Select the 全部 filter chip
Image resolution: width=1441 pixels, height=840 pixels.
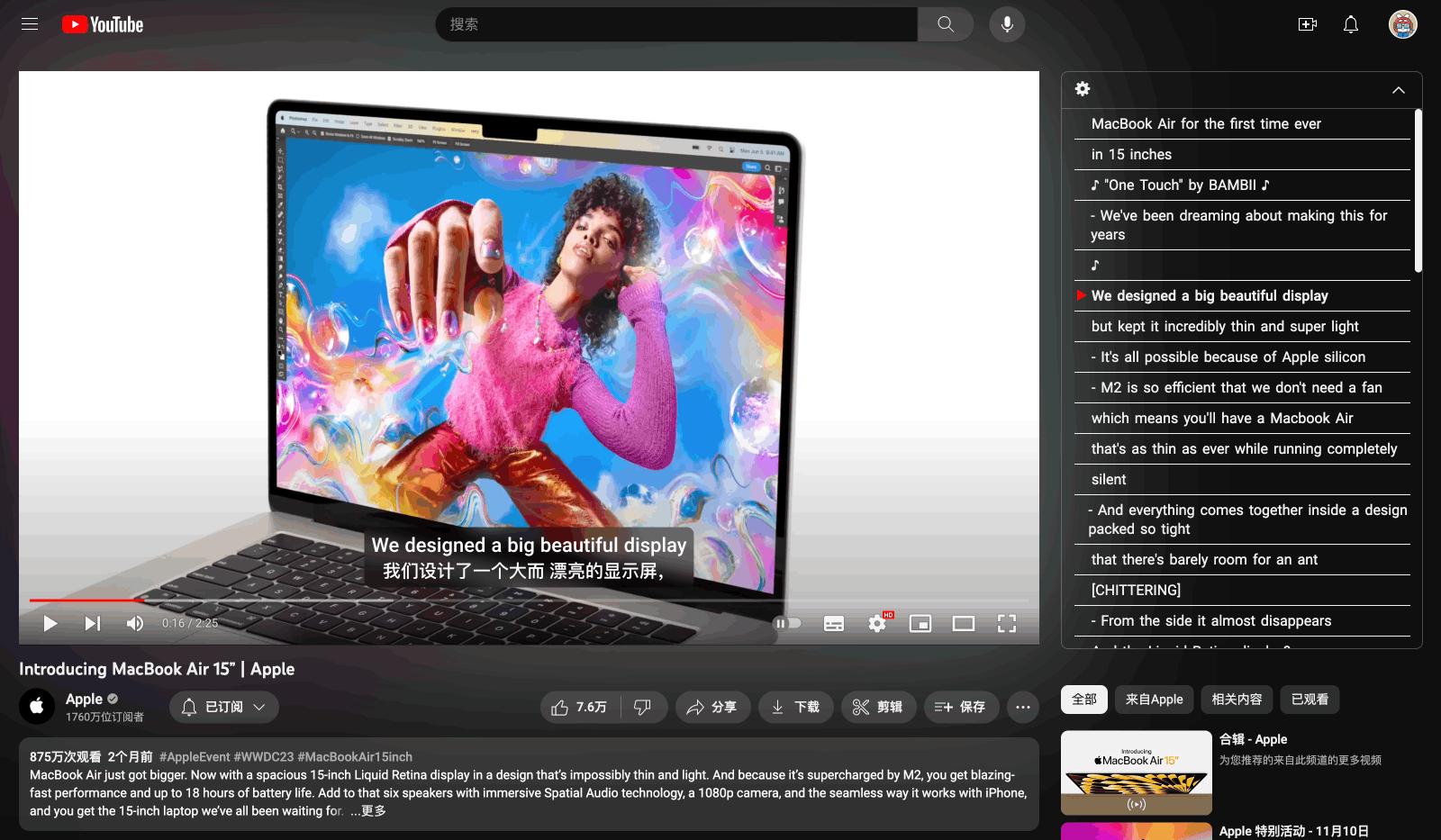coord(1084,700)
